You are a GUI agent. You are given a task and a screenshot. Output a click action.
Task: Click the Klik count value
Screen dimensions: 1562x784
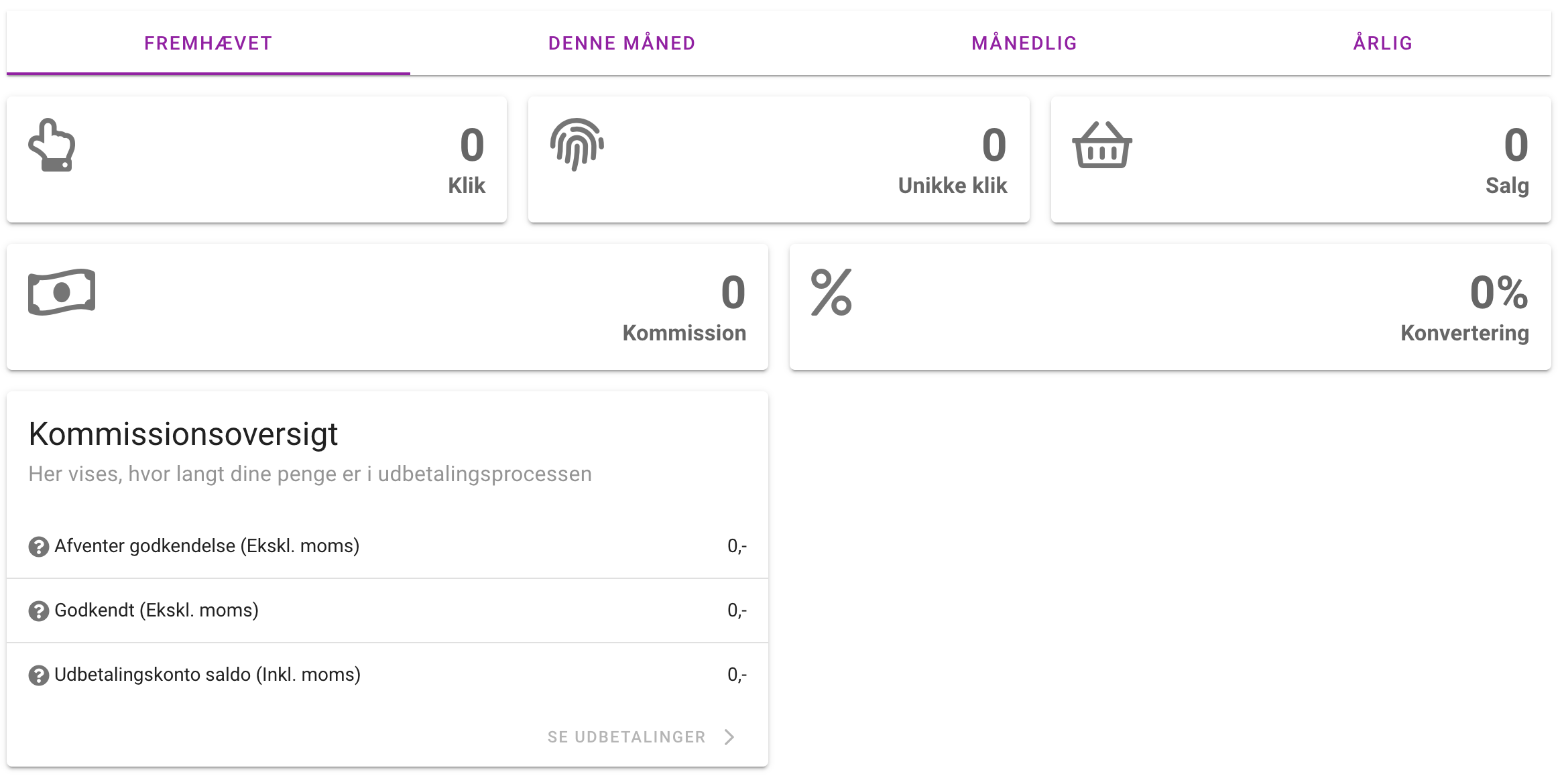(472, 145)
